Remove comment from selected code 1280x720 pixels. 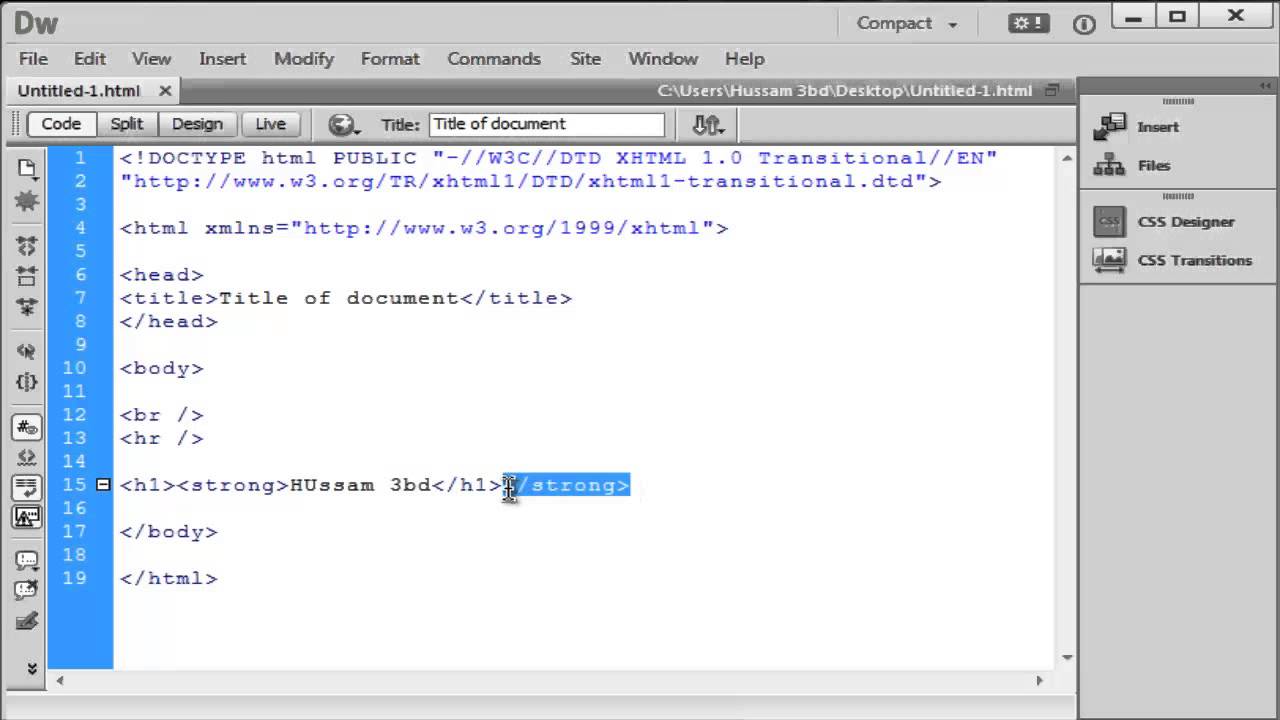tap(27, 590)
